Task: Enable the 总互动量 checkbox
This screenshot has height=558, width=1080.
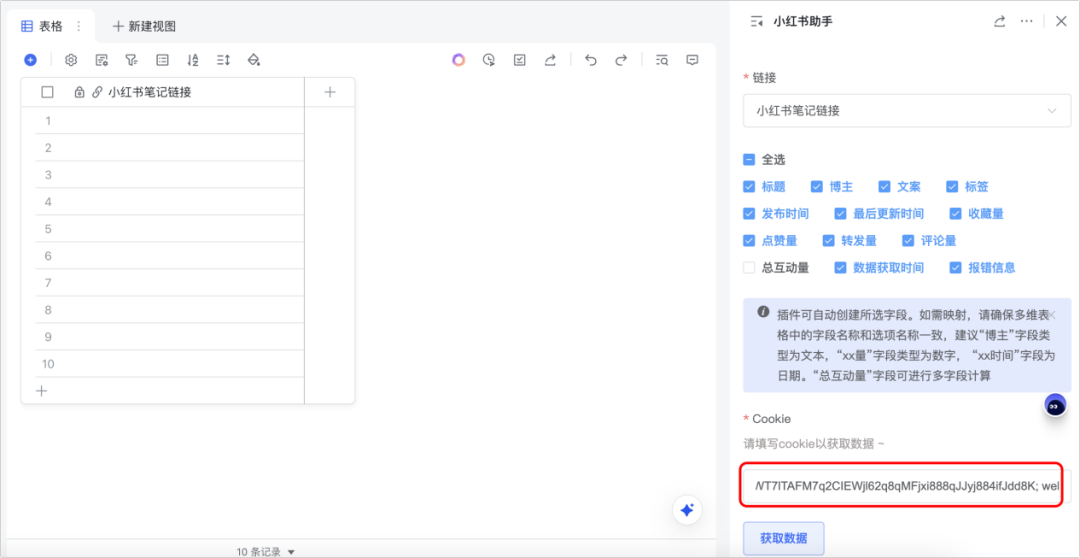Action: [x=749, y=268]
